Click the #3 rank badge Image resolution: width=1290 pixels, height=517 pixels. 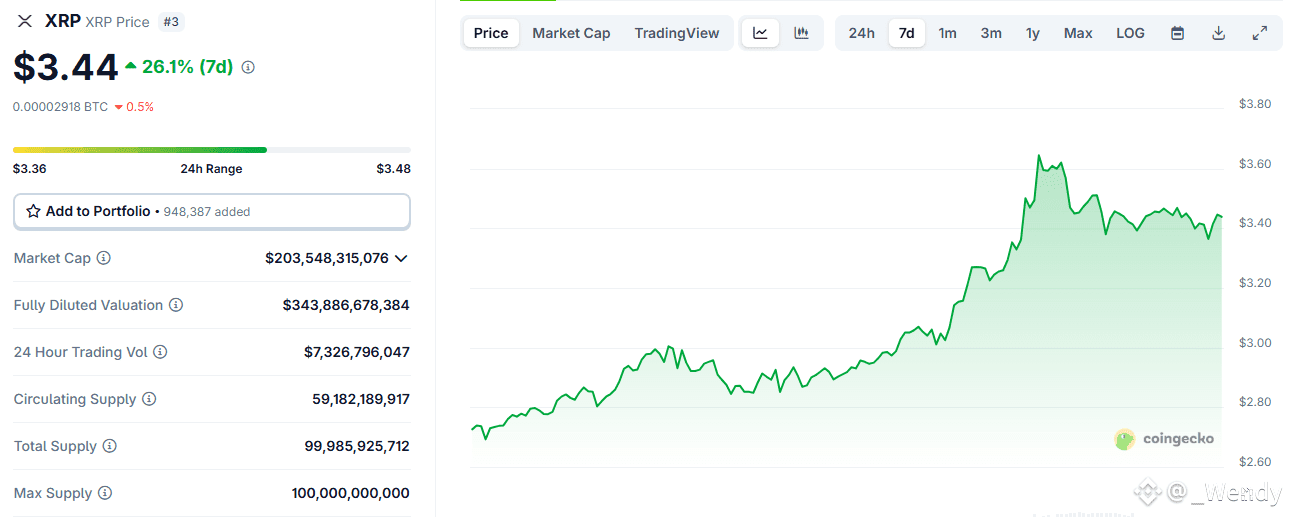tap(170, 21)
